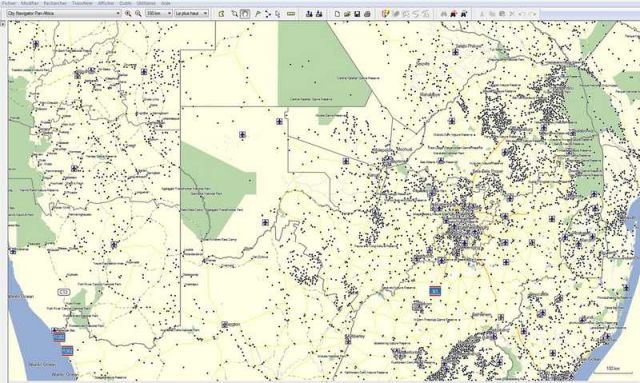This screenshot has height=383, width=640.
Task: Click the new document icon
Action: point(337,13)
